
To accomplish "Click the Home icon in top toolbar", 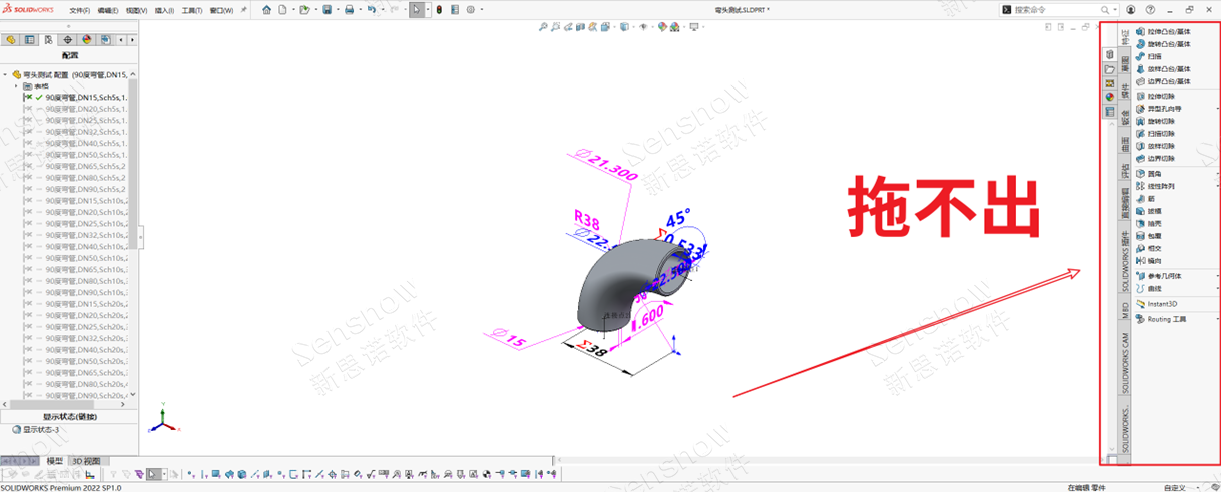I will pyautogui.click(x=266, y=10).
